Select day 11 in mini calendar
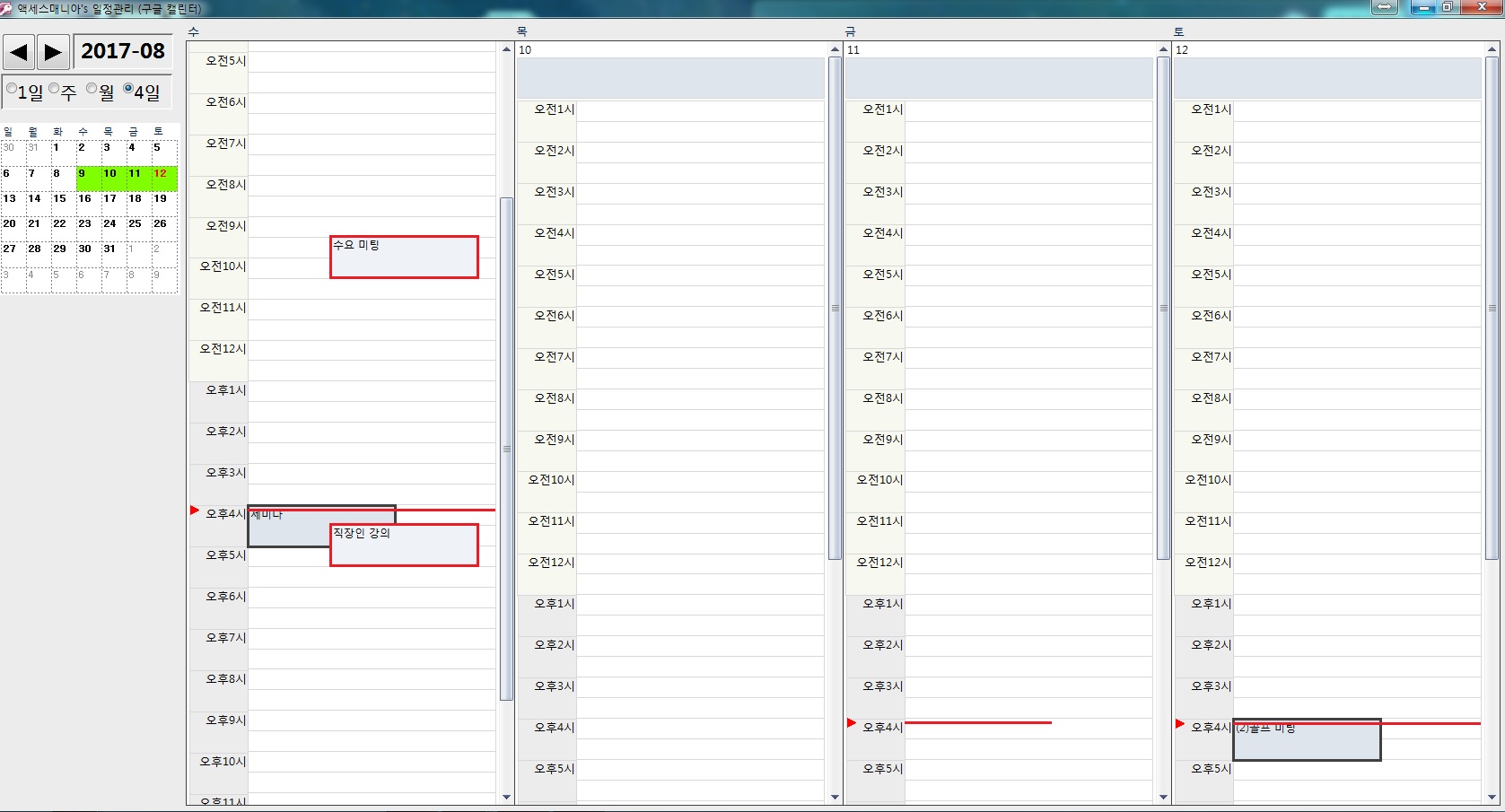Screen dimensions: 1505x812 click(x=138, y=179)
